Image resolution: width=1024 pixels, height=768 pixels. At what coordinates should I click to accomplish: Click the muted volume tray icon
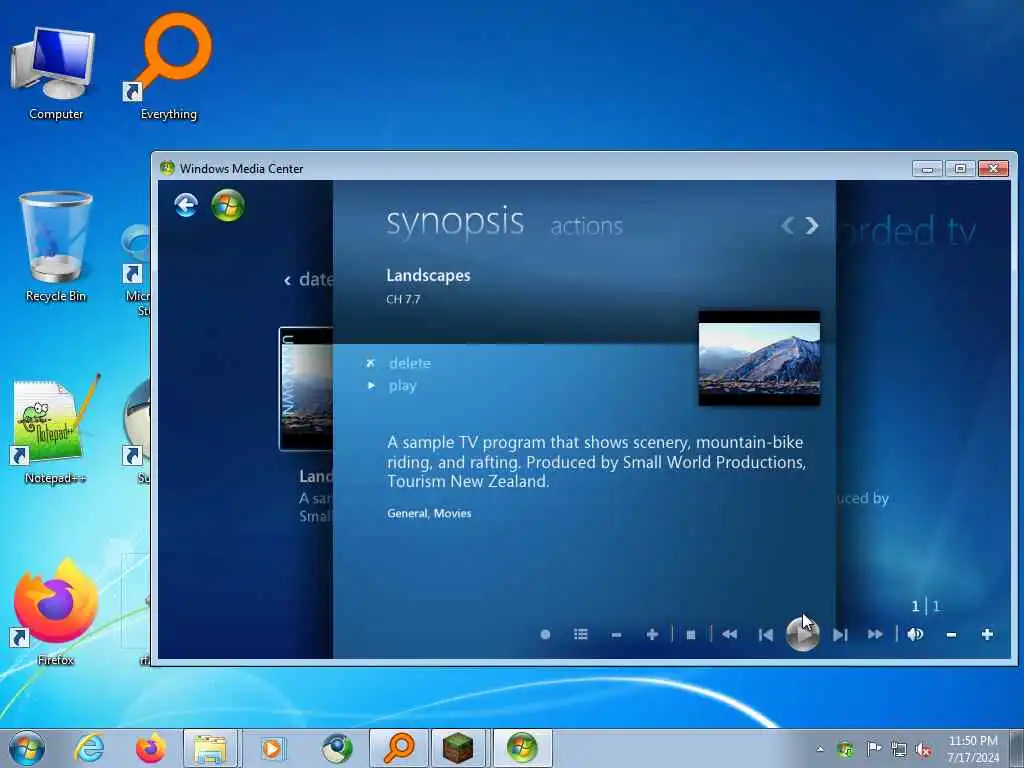point(923,750)
